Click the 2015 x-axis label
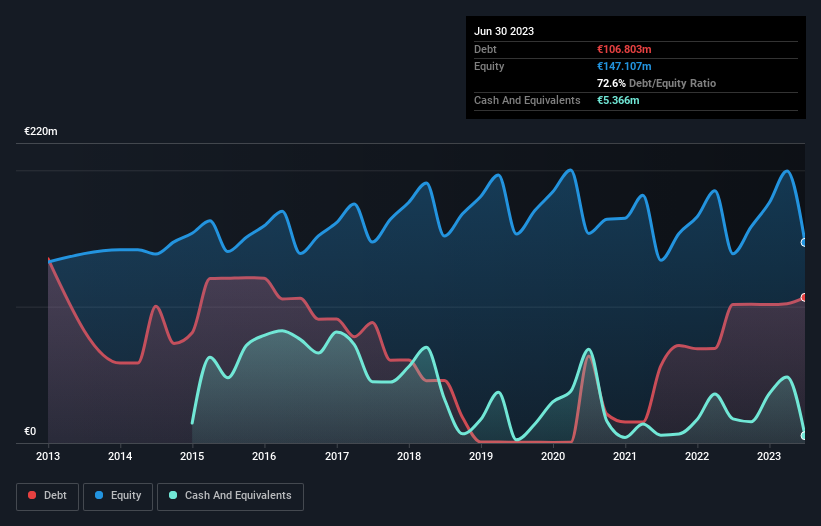 click(192, 456)
